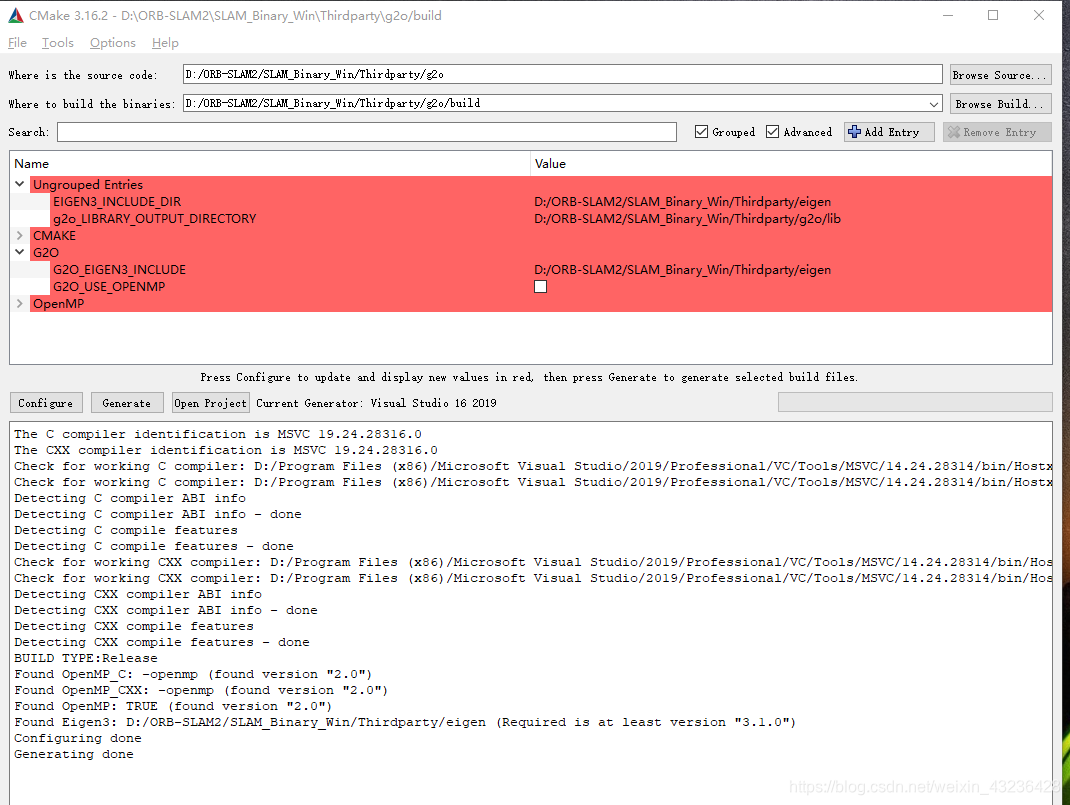1070x805 pixels.
Task: Select the g2o_LIBRARY_OUTPUT_DIRECTORY entry
Action: [x=155, y=218]
